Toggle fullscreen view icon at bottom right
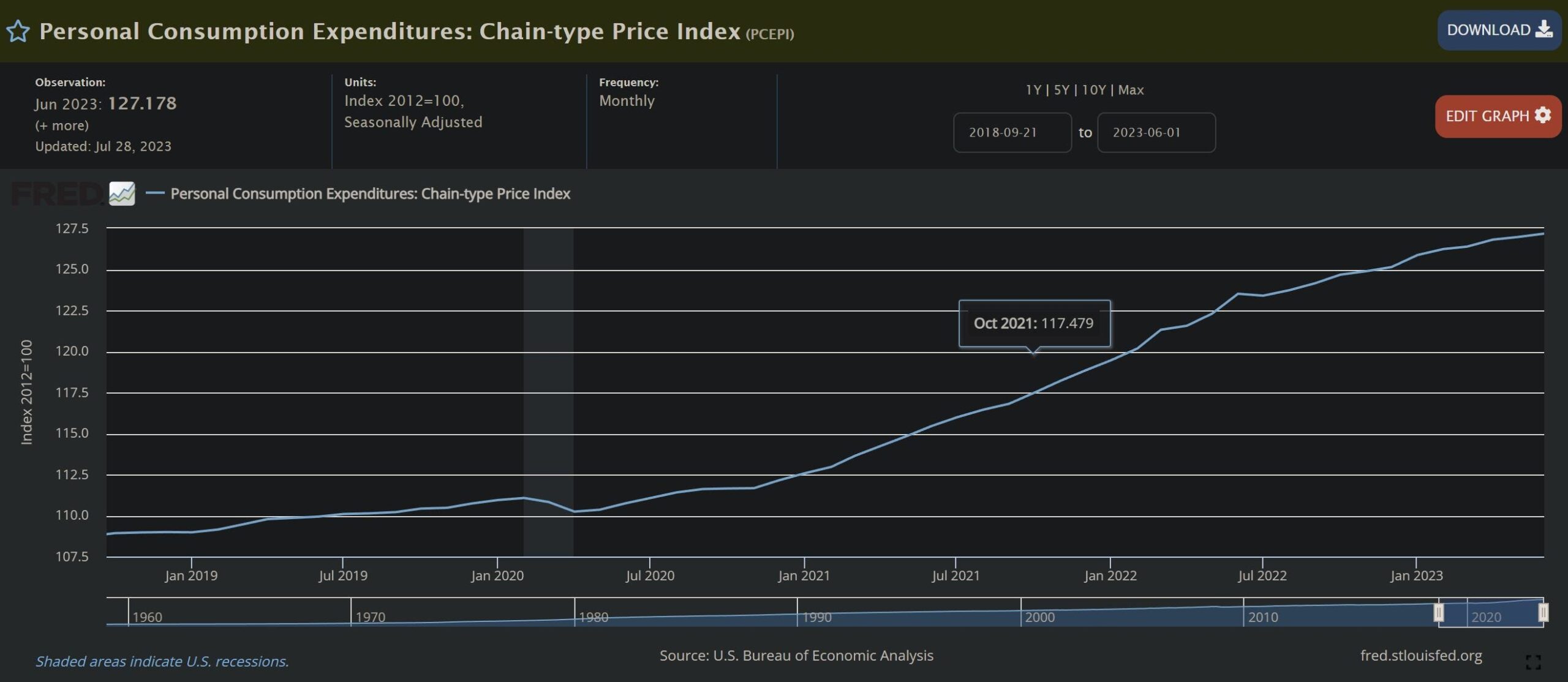 (1533, 662)
